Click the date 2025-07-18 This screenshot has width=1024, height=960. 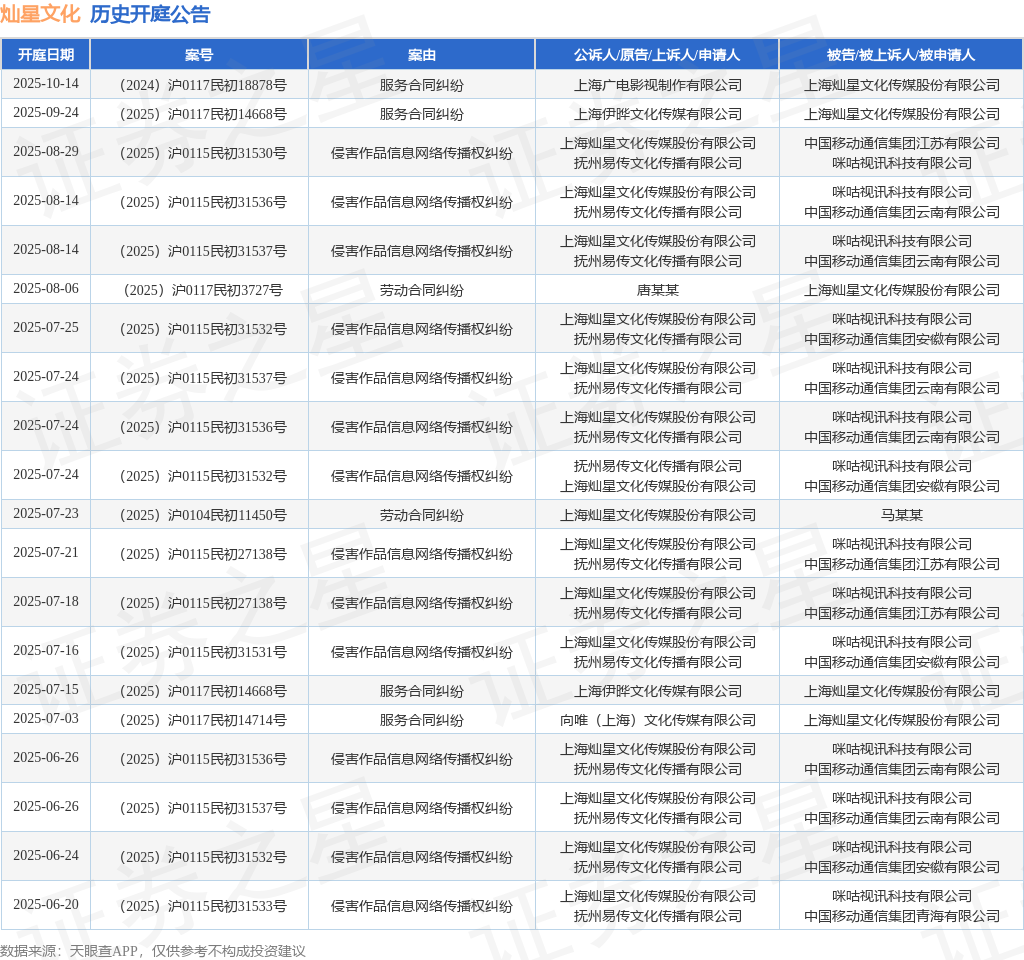[46, 601]
